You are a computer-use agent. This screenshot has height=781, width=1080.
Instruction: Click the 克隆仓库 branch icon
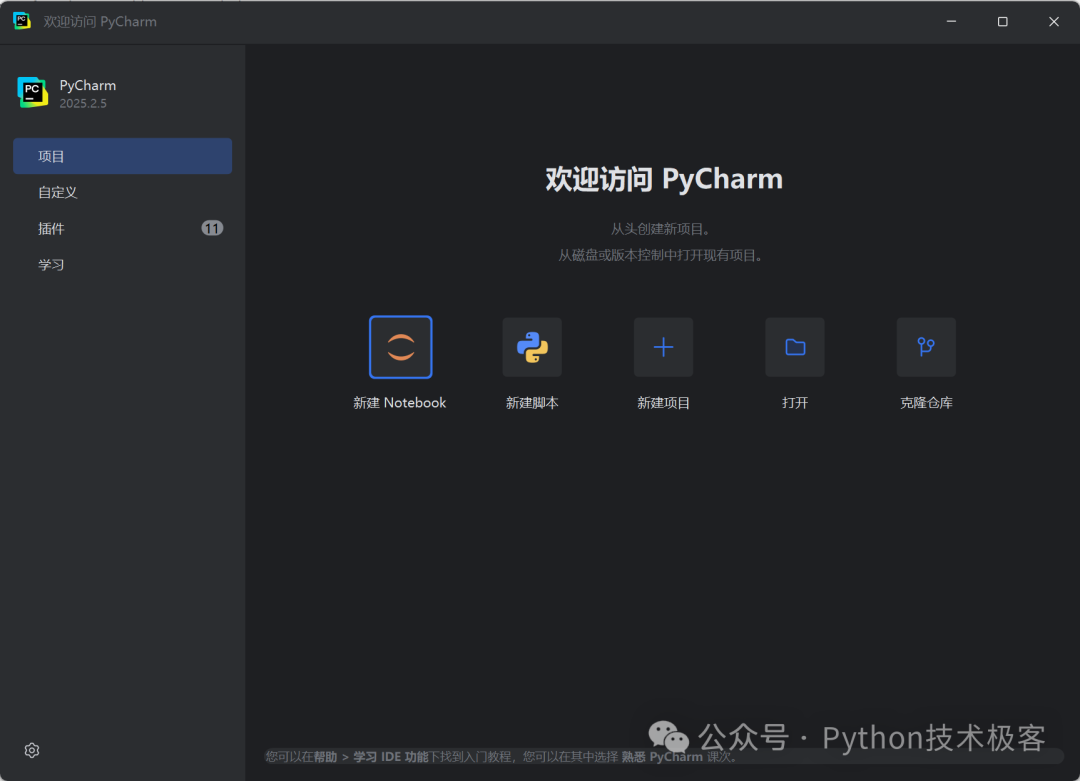(x=926, y=347)
